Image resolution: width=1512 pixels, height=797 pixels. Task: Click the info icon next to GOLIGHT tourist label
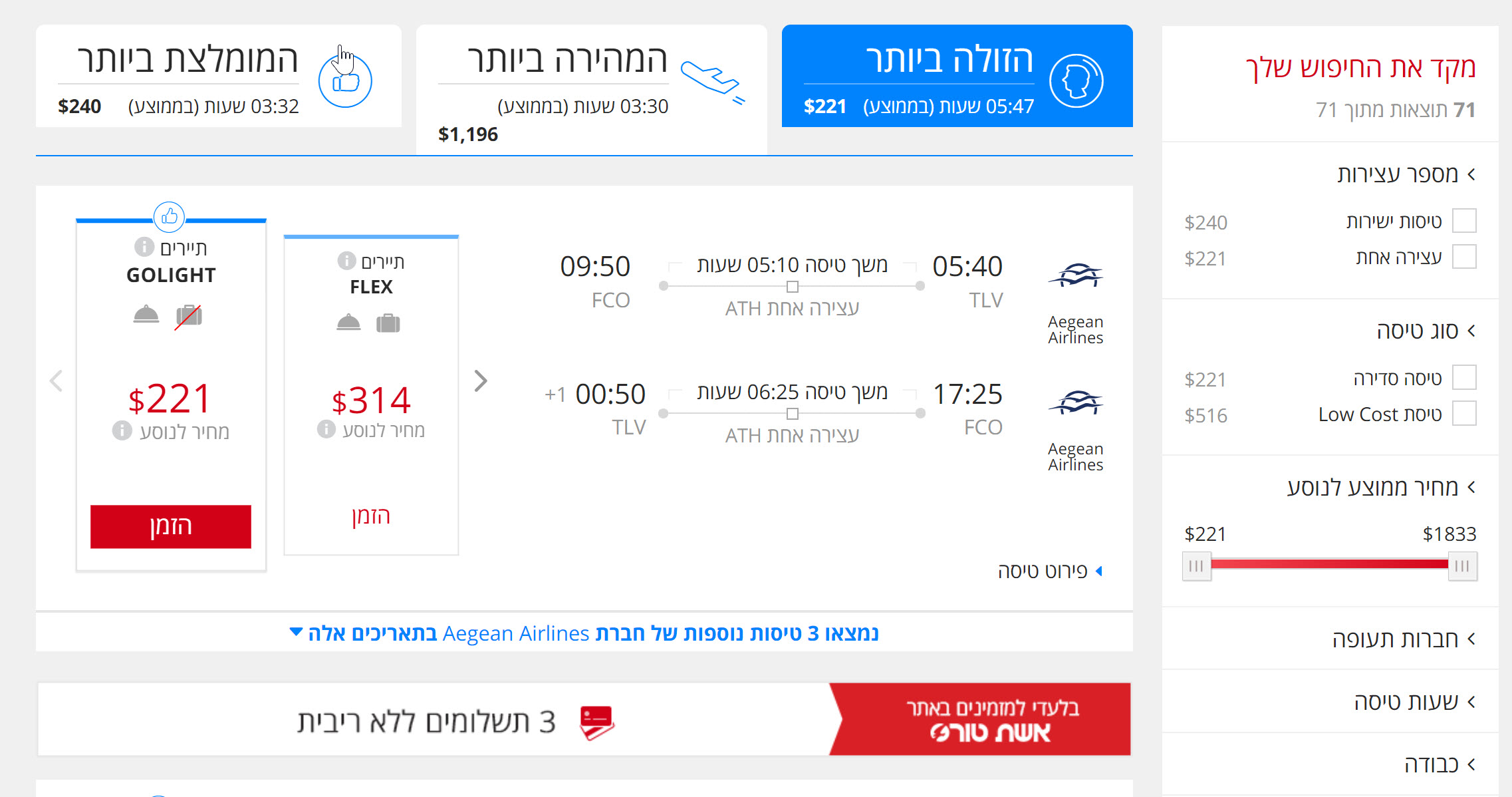coord(144,247)
